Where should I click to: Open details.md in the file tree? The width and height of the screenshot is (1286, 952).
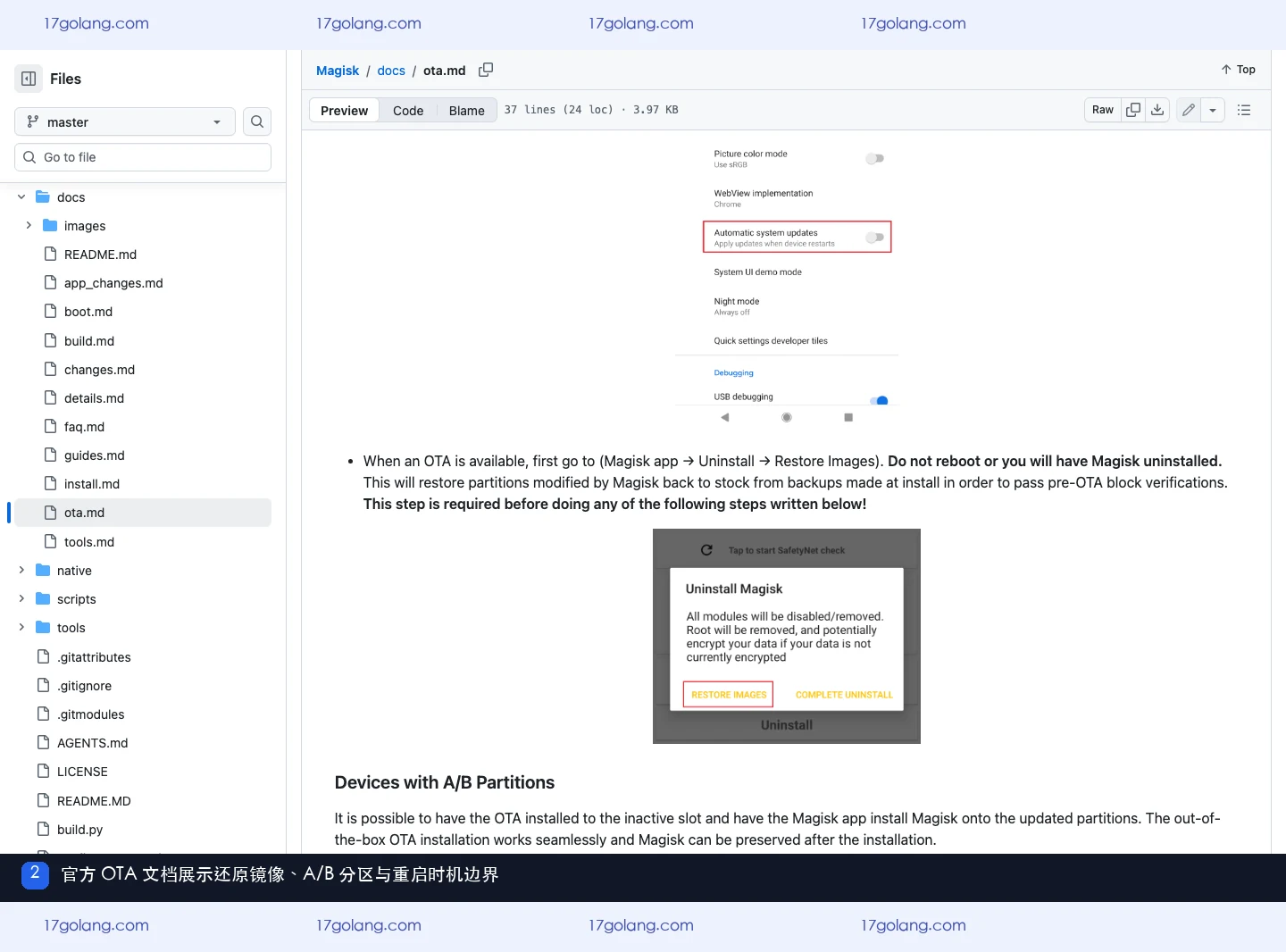(x=94, y=398)
